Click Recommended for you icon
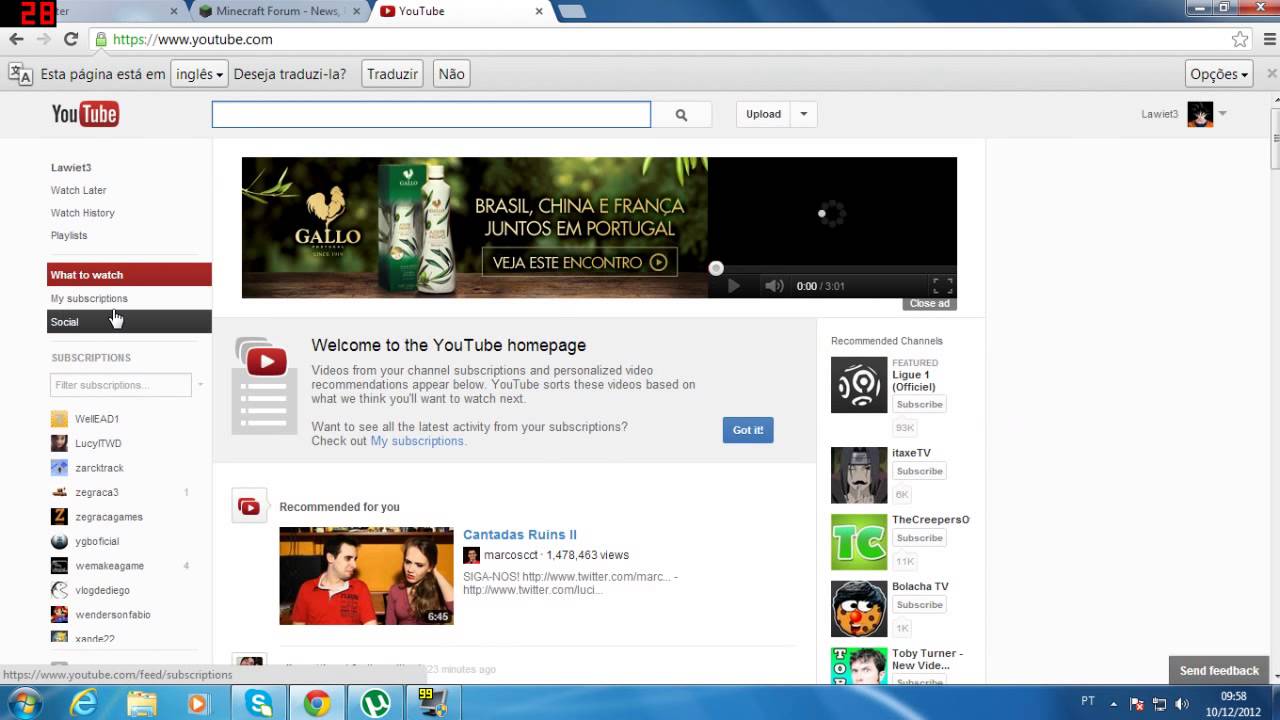 click(249, 507)
